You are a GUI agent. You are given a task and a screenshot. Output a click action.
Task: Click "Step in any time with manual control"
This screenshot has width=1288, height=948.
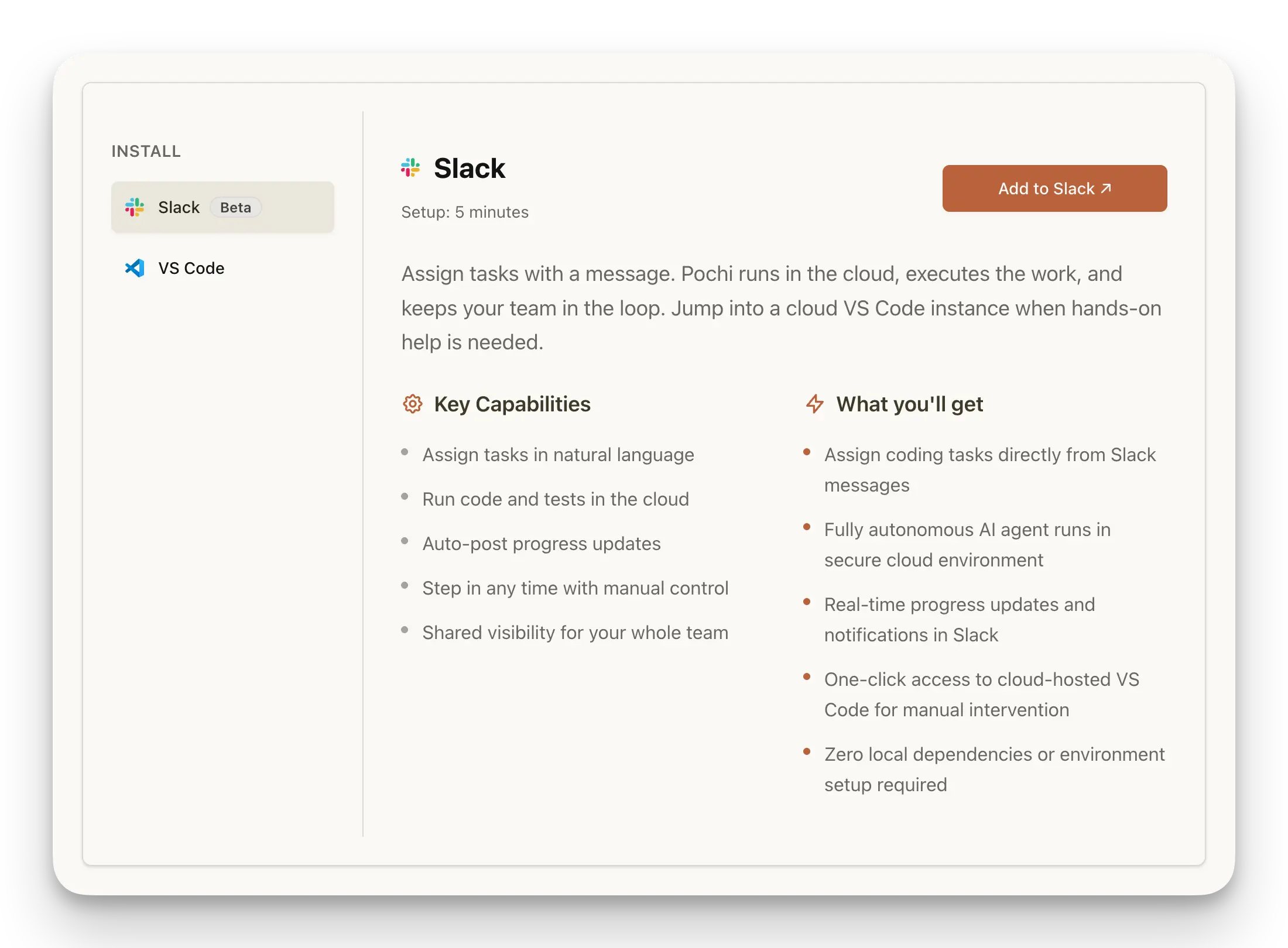point(576,588)
